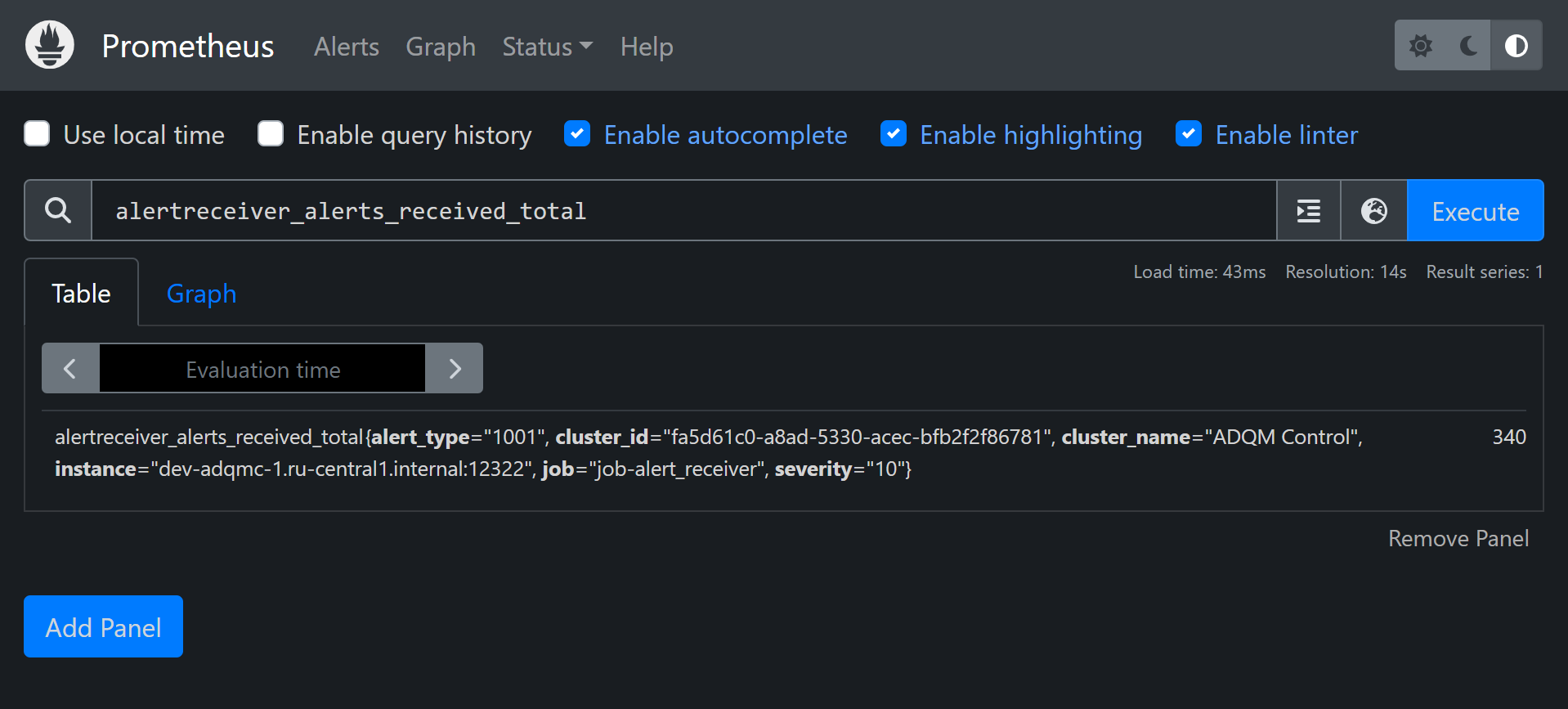The image size is (1568, 709).
Task: Format the expression with indent icon
Action: (x=1308, y=211)
